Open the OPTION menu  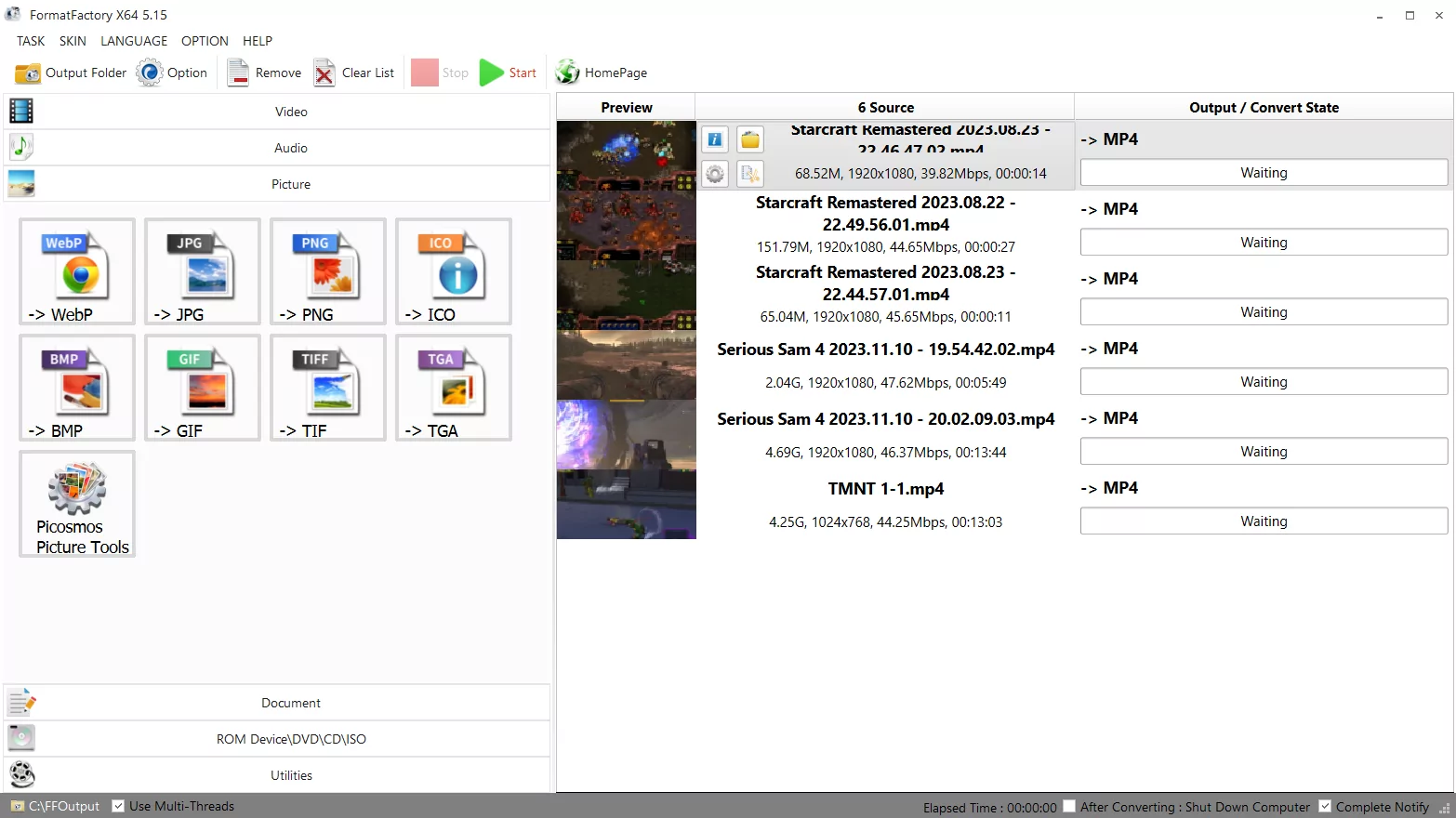205,41
